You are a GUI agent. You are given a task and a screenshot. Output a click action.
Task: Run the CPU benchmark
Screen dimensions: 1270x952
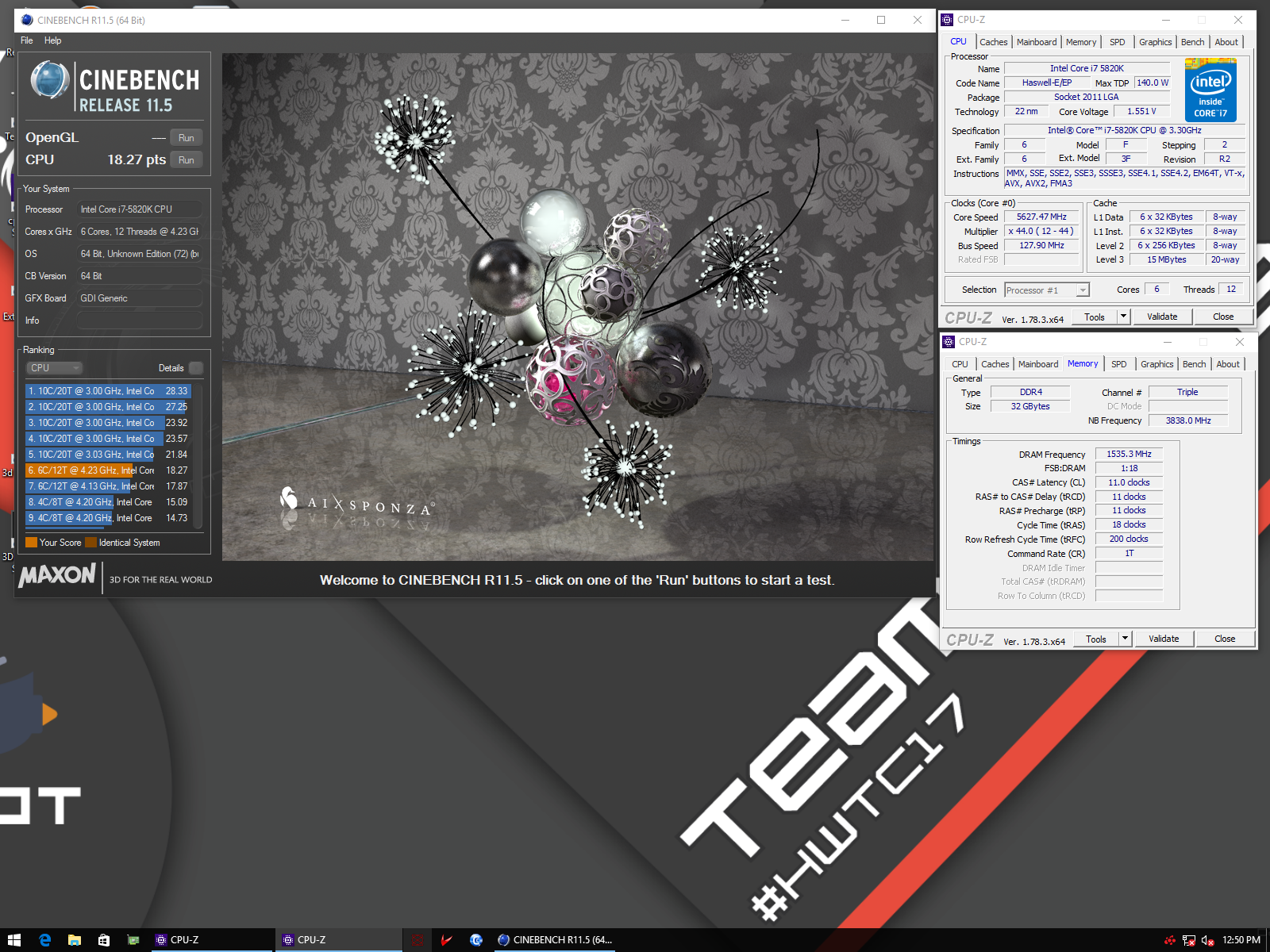187,159
